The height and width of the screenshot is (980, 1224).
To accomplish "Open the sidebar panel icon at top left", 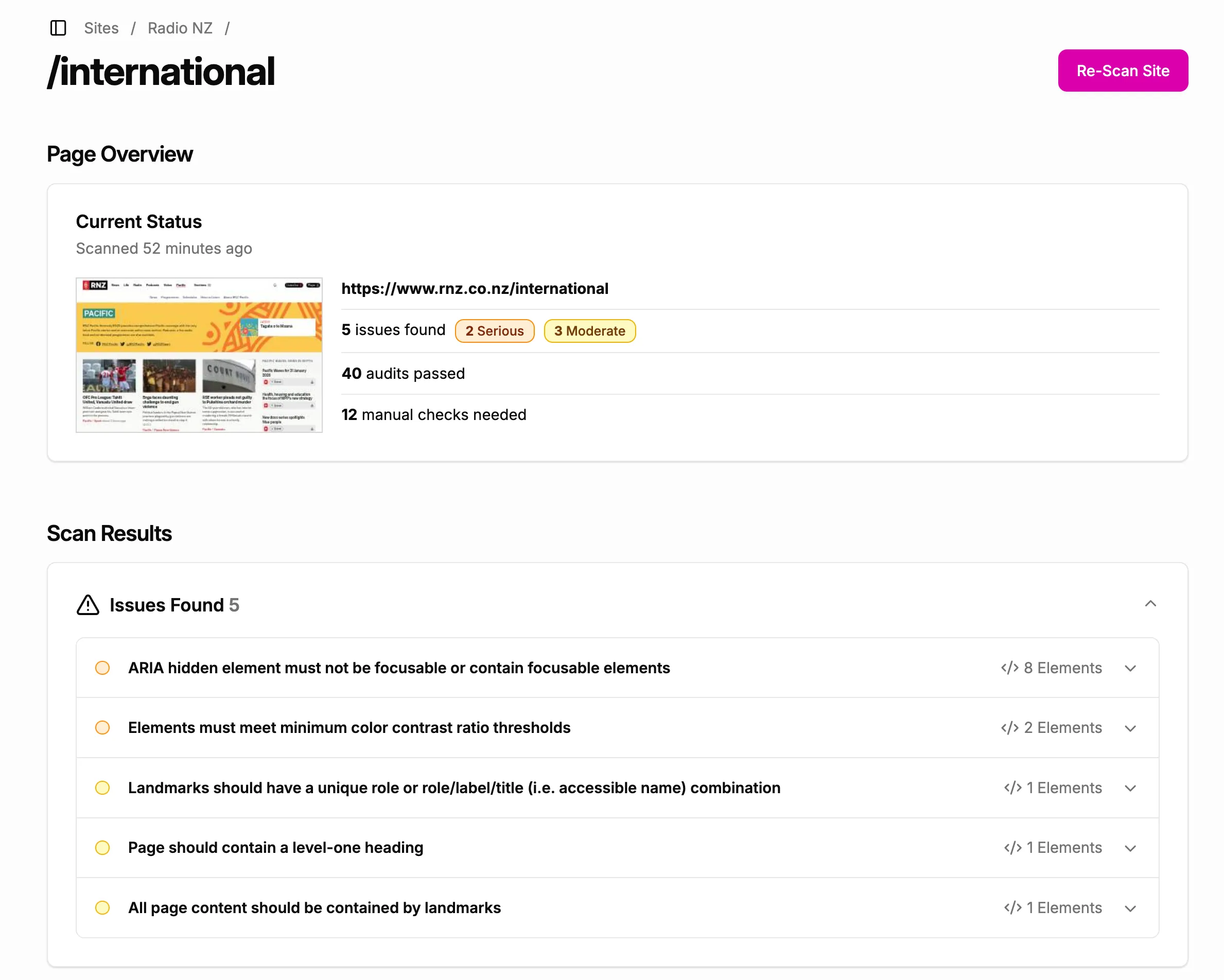I will 58,28.
